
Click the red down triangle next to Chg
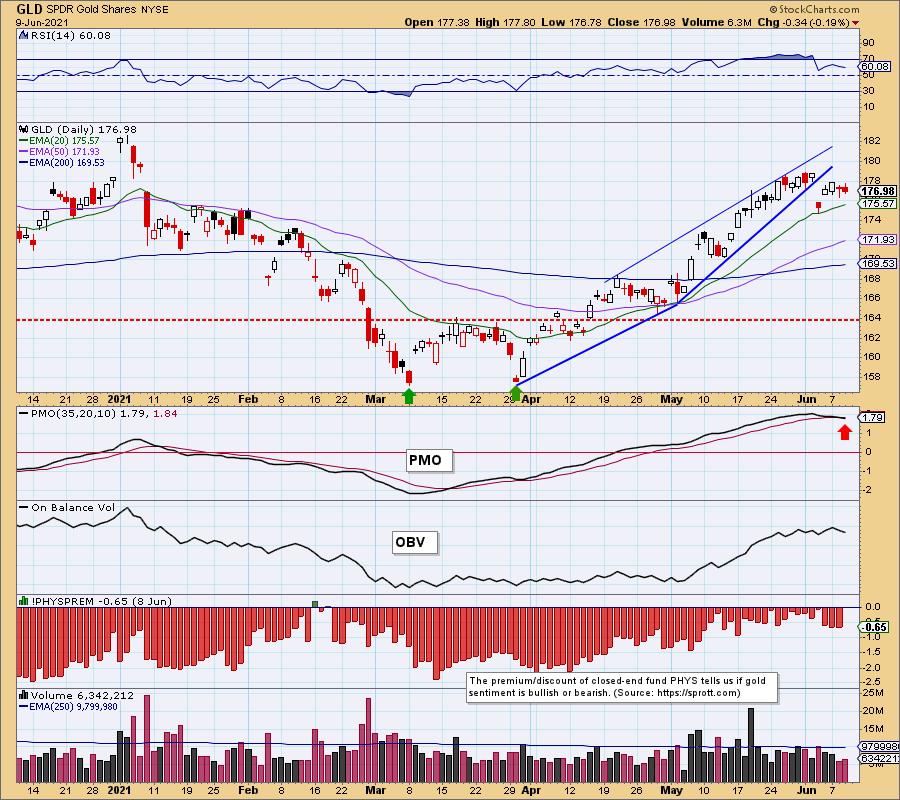click(855, 23)
